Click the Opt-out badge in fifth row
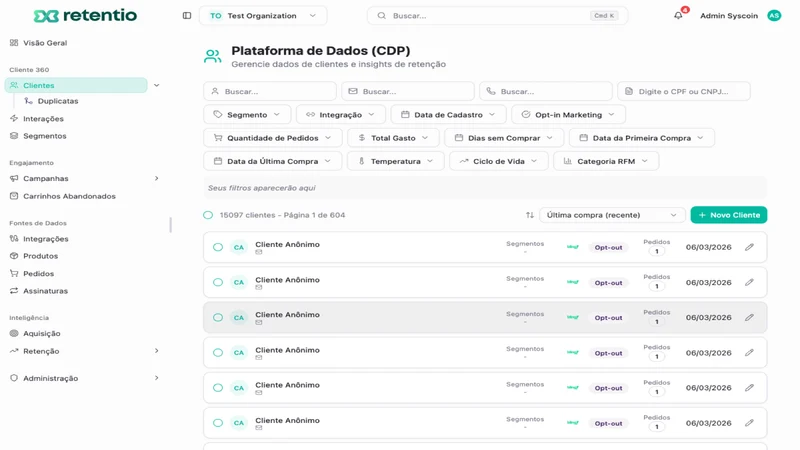 click(608, 388)
